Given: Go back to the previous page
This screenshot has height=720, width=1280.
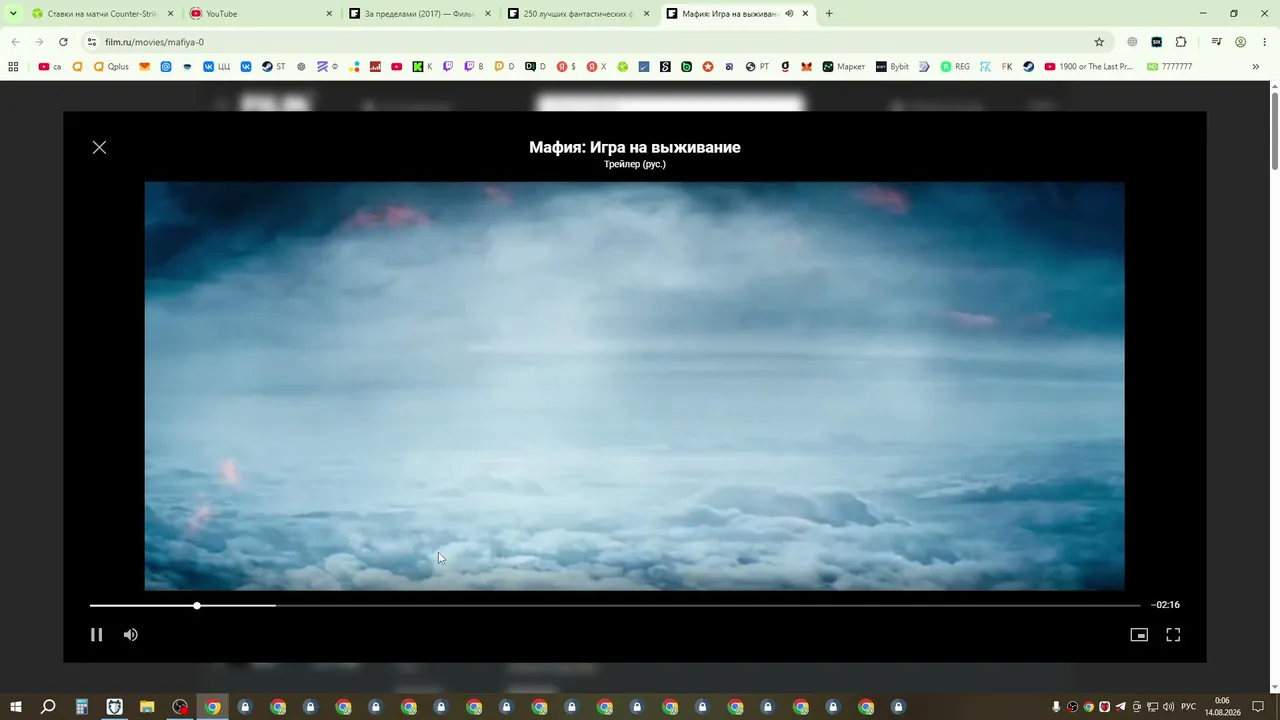Looking at the screenshot, I should [15, 42].
